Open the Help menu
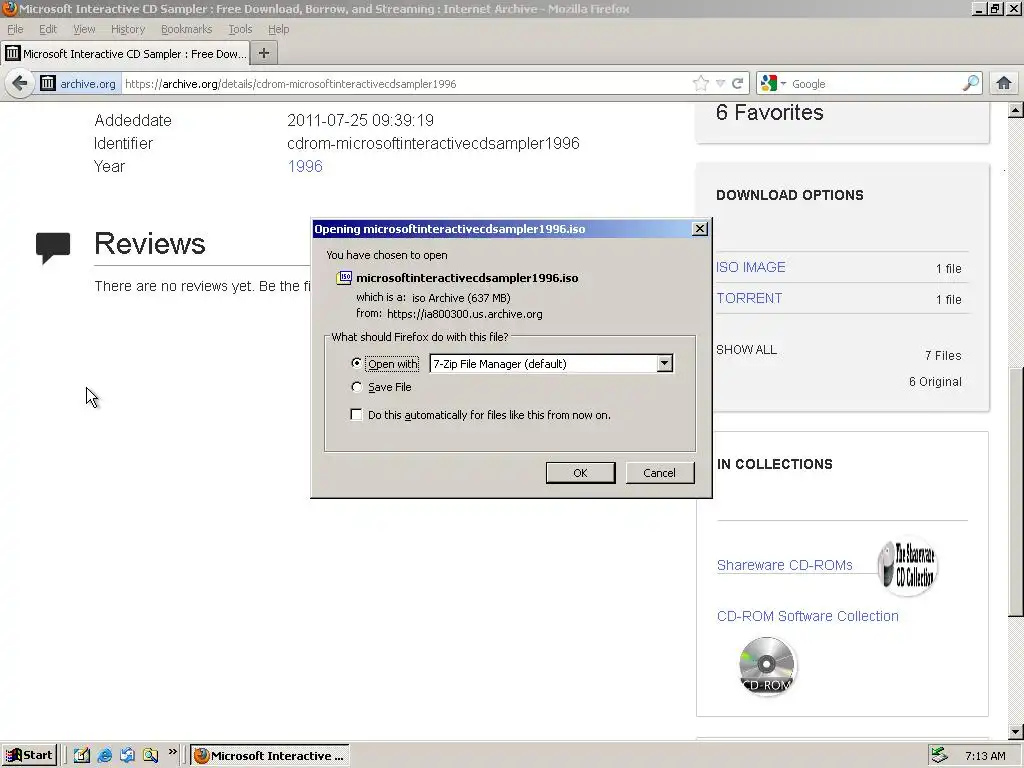 pyautogui.click(x=279, y=29)
